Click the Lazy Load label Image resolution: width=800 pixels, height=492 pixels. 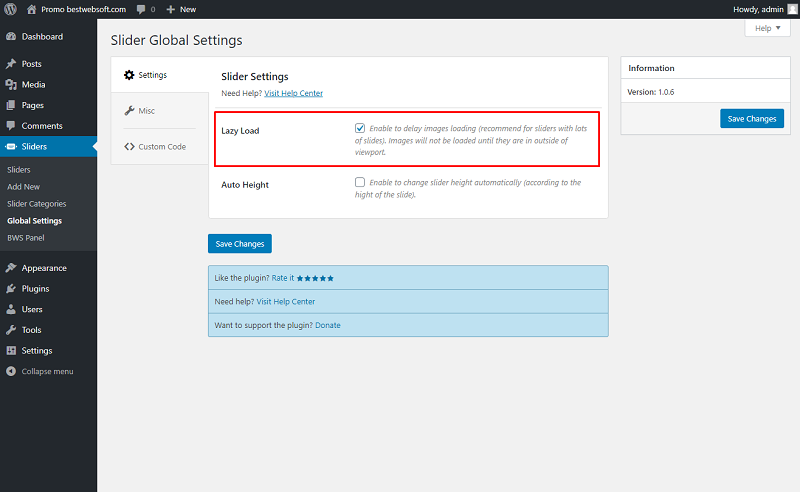[x=240, y=131]
